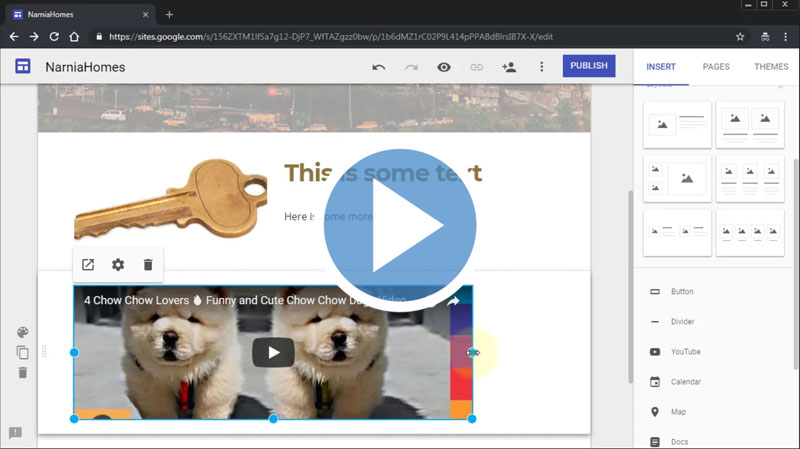Delete the embedded video with trash icon
Screen dimensions: 800x449
coord(148,265)
